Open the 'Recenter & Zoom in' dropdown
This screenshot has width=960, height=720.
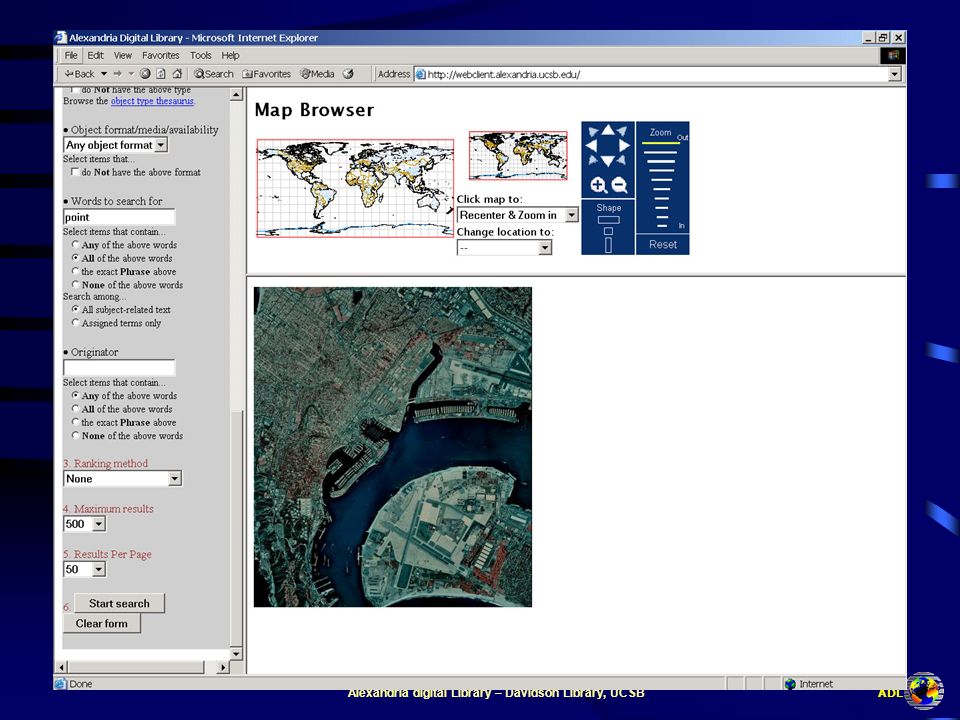pyautogui.click(x=517, y=215)
